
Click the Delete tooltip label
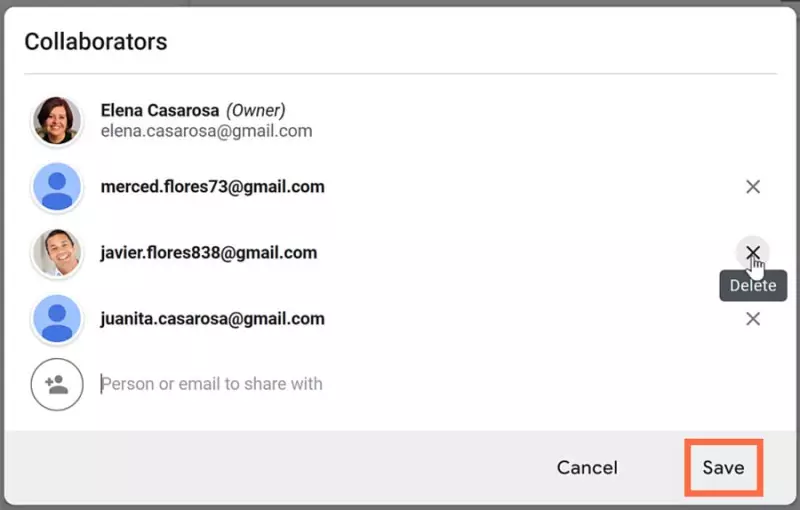point(753,286)
